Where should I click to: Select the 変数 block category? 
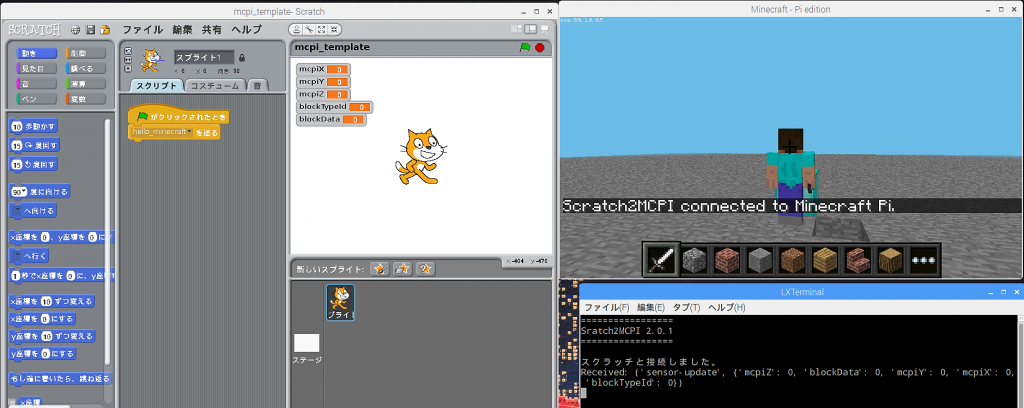pyautogui.click(x=86, y=99)
